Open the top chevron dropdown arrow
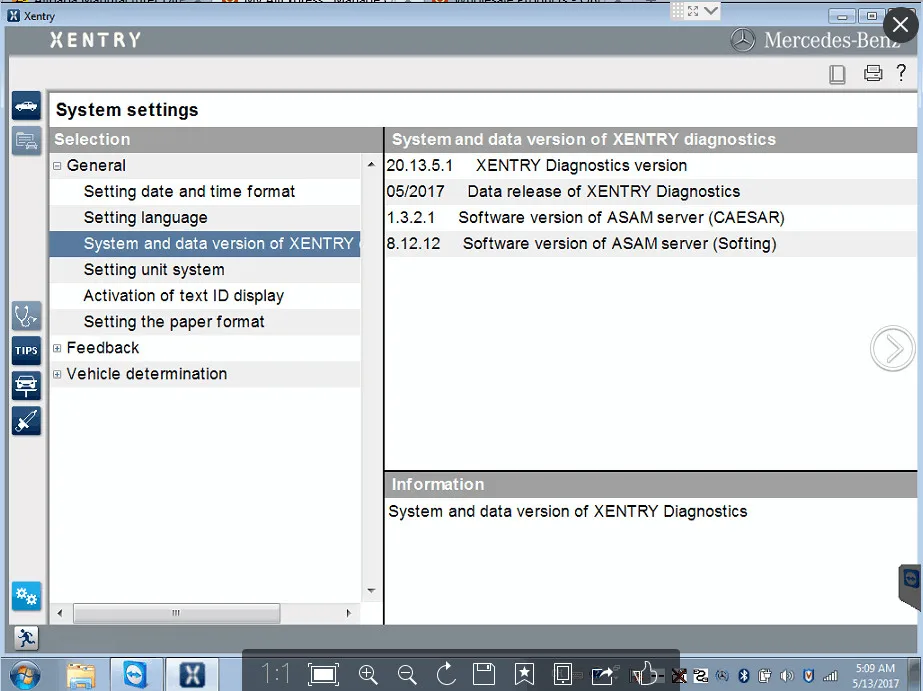923x691 pixels. click(711, 11)
